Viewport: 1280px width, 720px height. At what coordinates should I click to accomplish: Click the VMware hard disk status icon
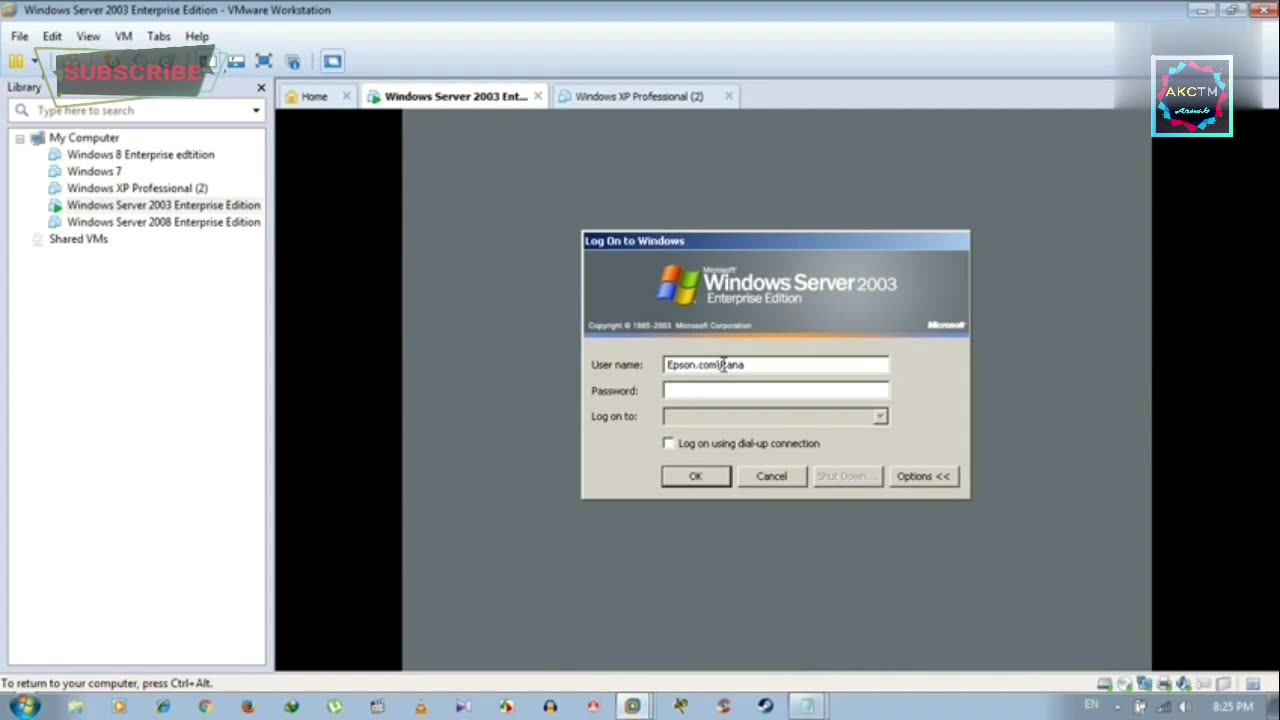(1104, 684)
